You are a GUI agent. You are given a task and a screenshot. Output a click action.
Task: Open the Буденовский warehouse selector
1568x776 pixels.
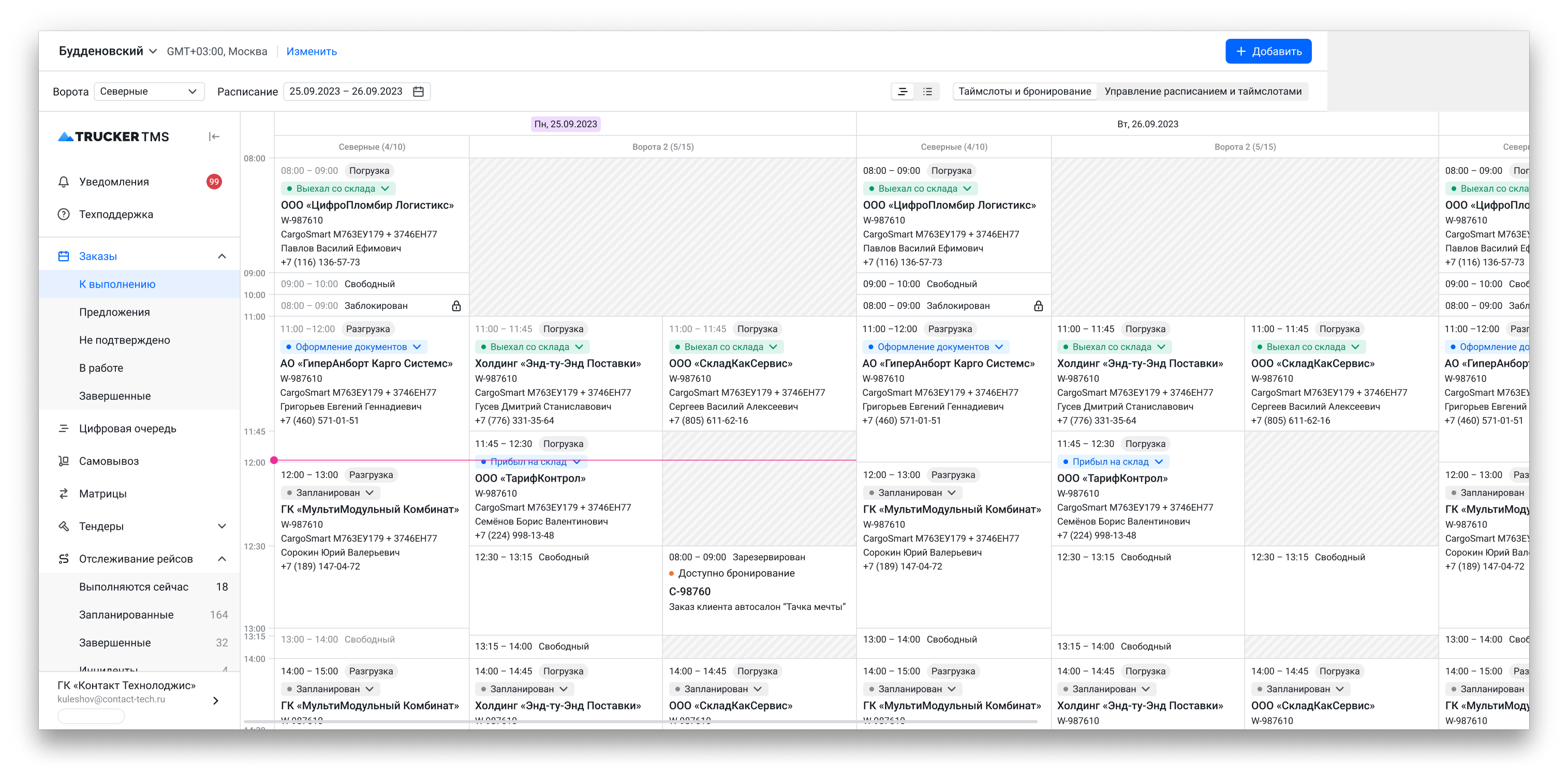click(x=108, y=51)
